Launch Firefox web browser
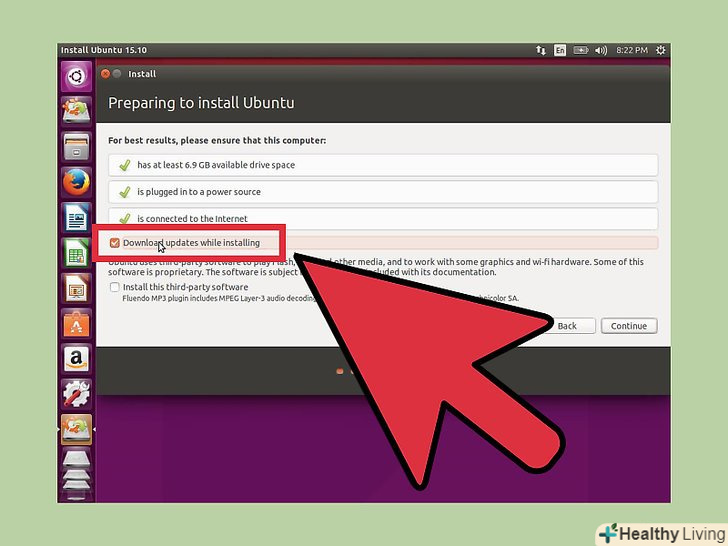The image size is (728, 546). 76,182
